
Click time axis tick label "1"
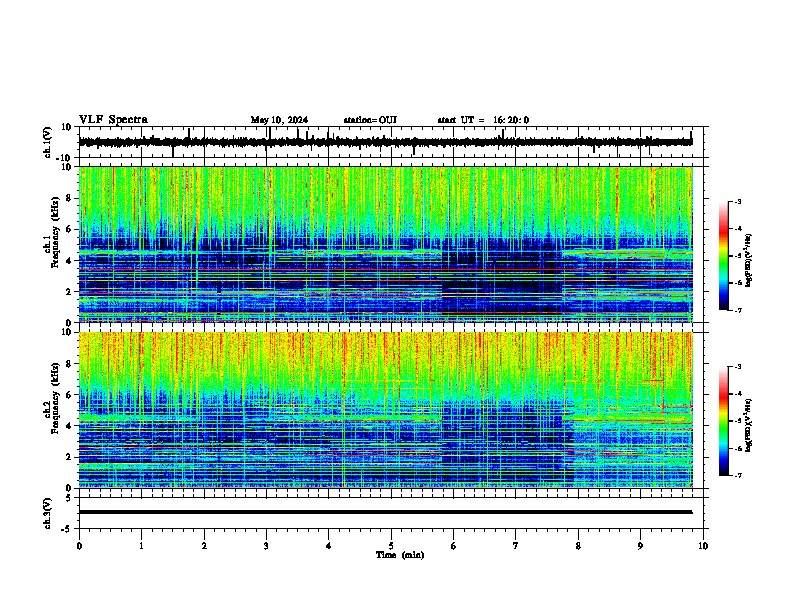tap(141, 546)
